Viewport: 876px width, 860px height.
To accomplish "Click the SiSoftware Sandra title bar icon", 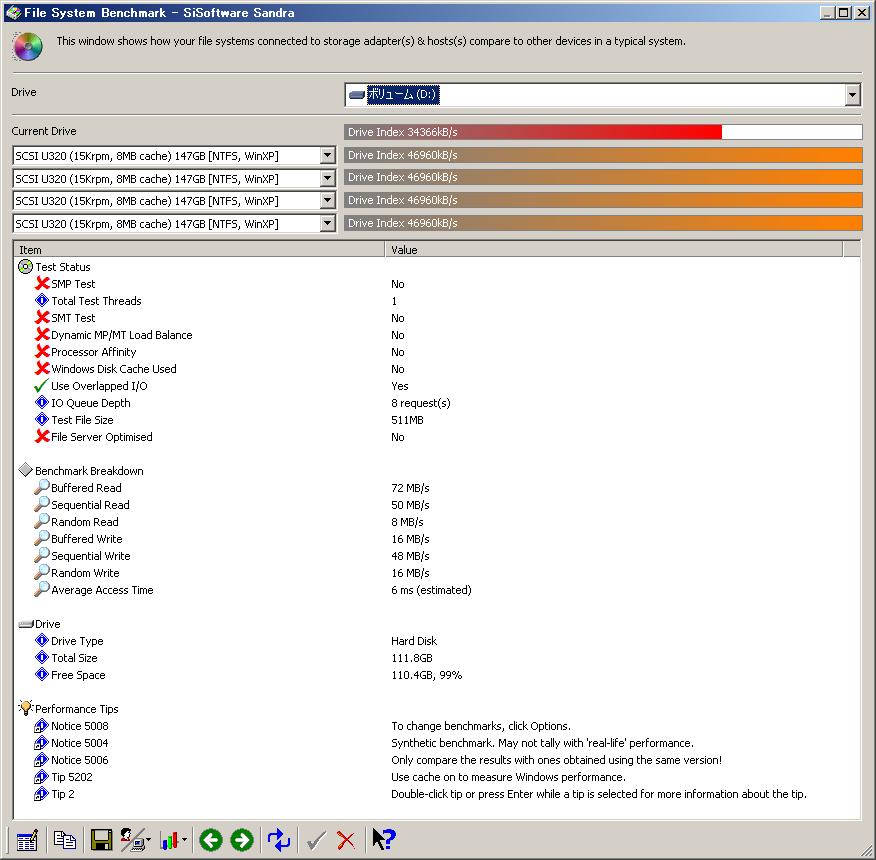I will pos(13,12).
